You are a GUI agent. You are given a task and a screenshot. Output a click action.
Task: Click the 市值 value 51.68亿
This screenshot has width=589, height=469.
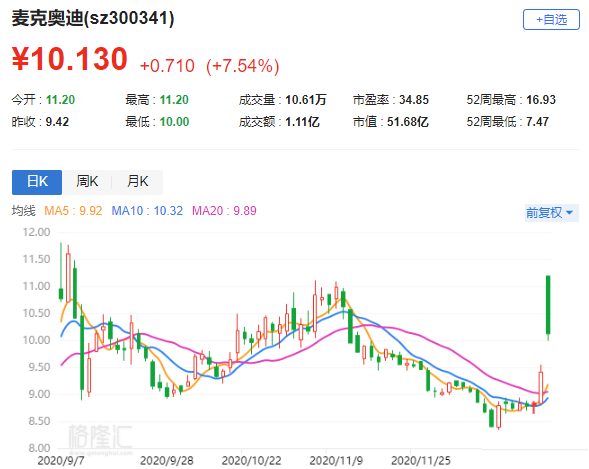[x=408, y=122]
